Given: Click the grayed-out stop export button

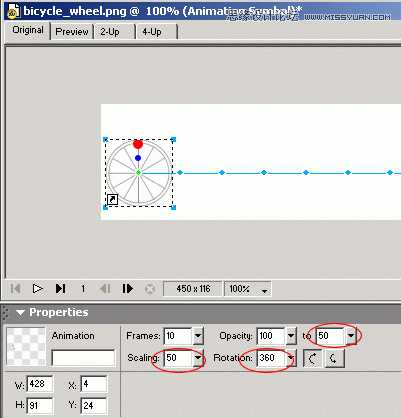Looking at the screenshot, I should [x=150, y=289].
